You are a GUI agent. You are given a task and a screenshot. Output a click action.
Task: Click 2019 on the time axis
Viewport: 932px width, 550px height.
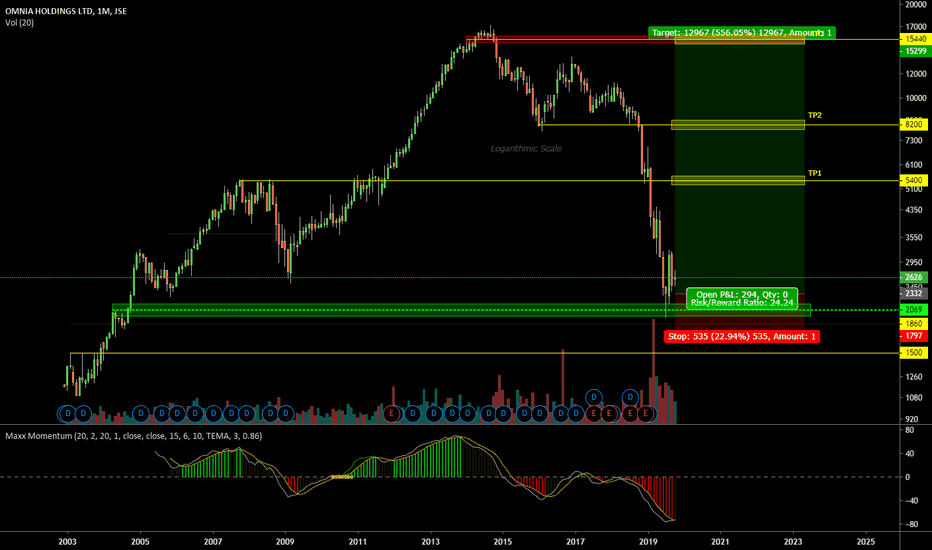click(648, 542)
